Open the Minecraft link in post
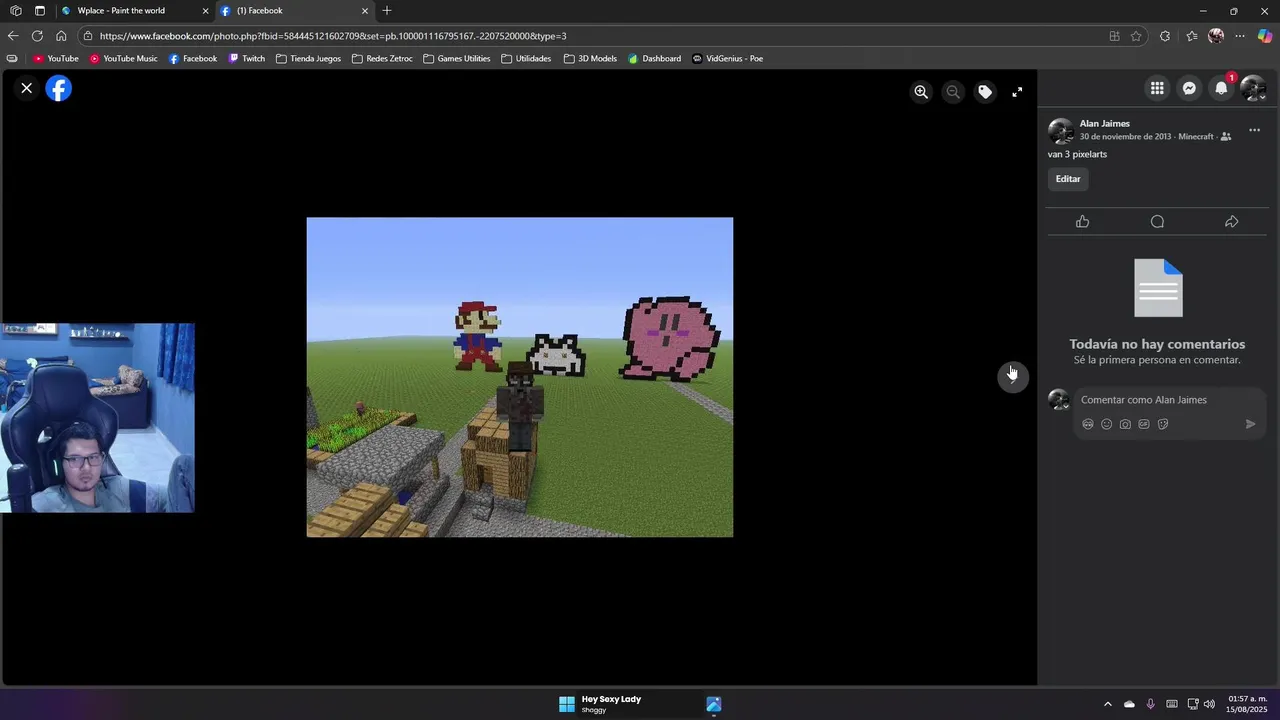This screenshot has width=1280, height=720. (x=1196, y=137)
